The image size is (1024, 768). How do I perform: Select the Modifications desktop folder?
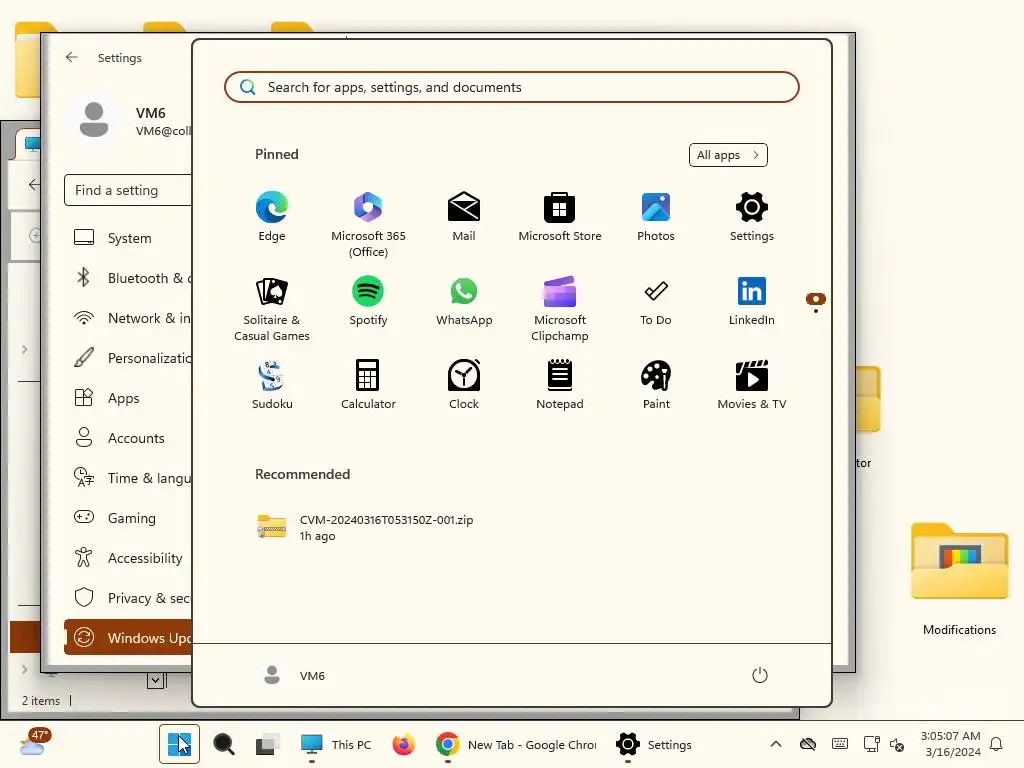(959, 579)
